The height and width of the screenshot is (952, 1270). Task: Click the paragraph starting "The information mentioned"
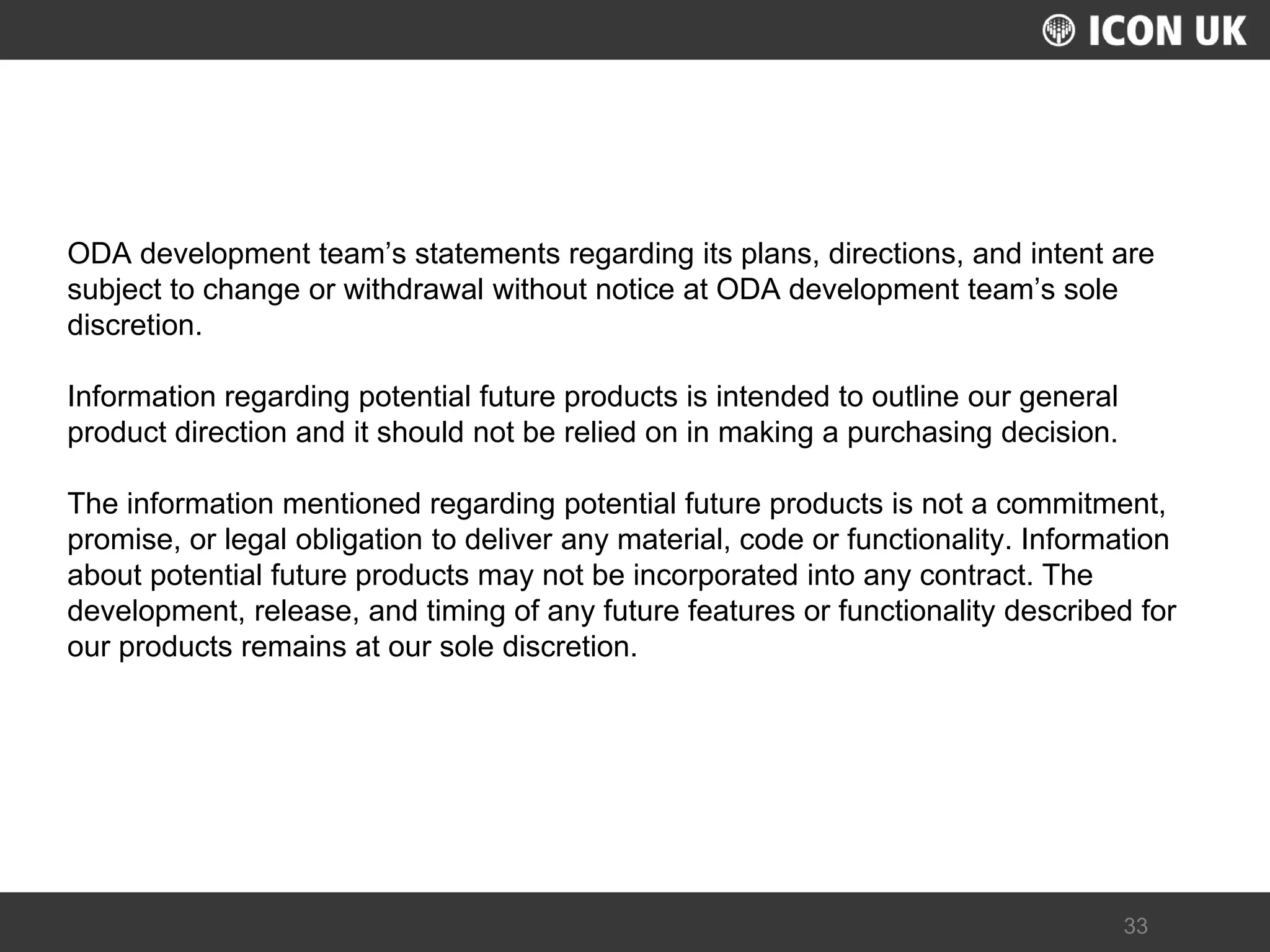click(621, 575)
